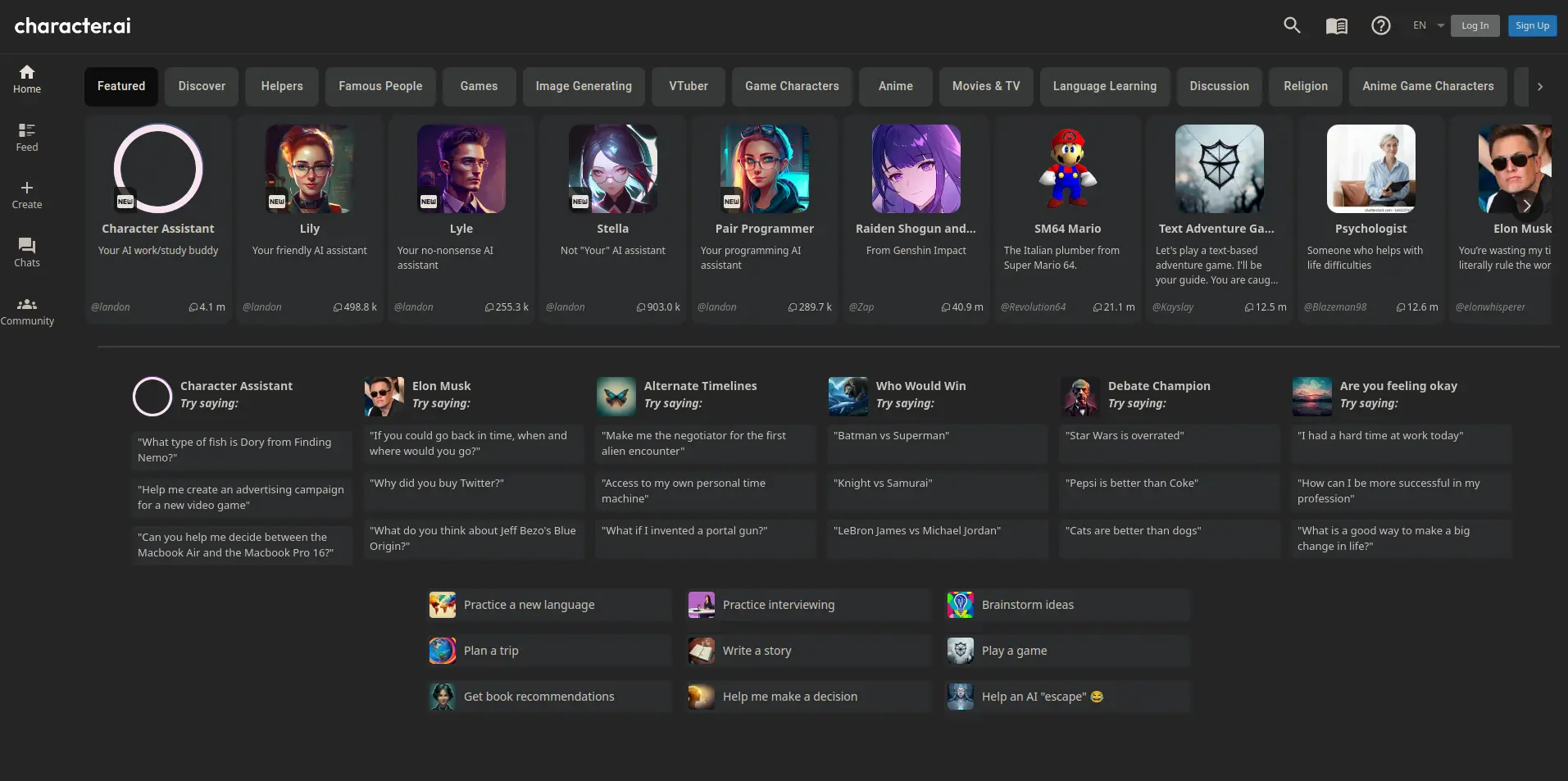Image resolution: width=1568 pixels, height=781 pixels.
Task: Click the Practice interviewing button
Action: click(x=807, y=604)
